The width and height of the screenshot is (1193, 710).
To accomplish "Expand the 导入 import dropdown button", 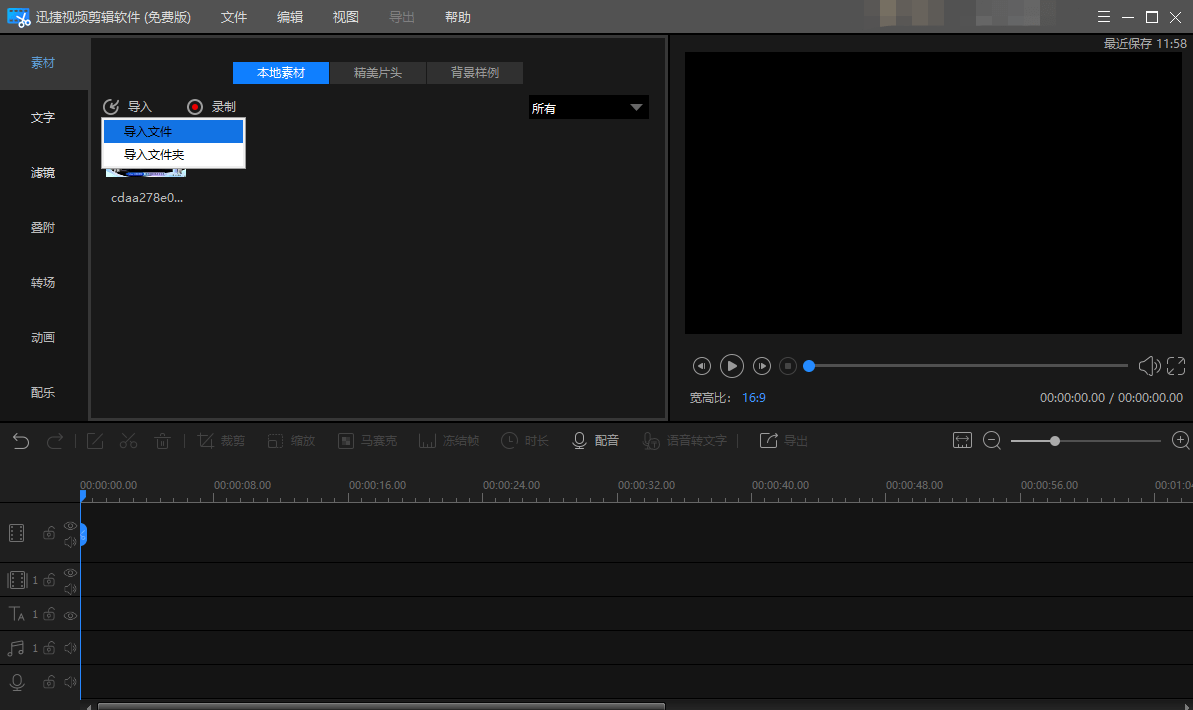I will pyautogui.click(x=127, y=107).
